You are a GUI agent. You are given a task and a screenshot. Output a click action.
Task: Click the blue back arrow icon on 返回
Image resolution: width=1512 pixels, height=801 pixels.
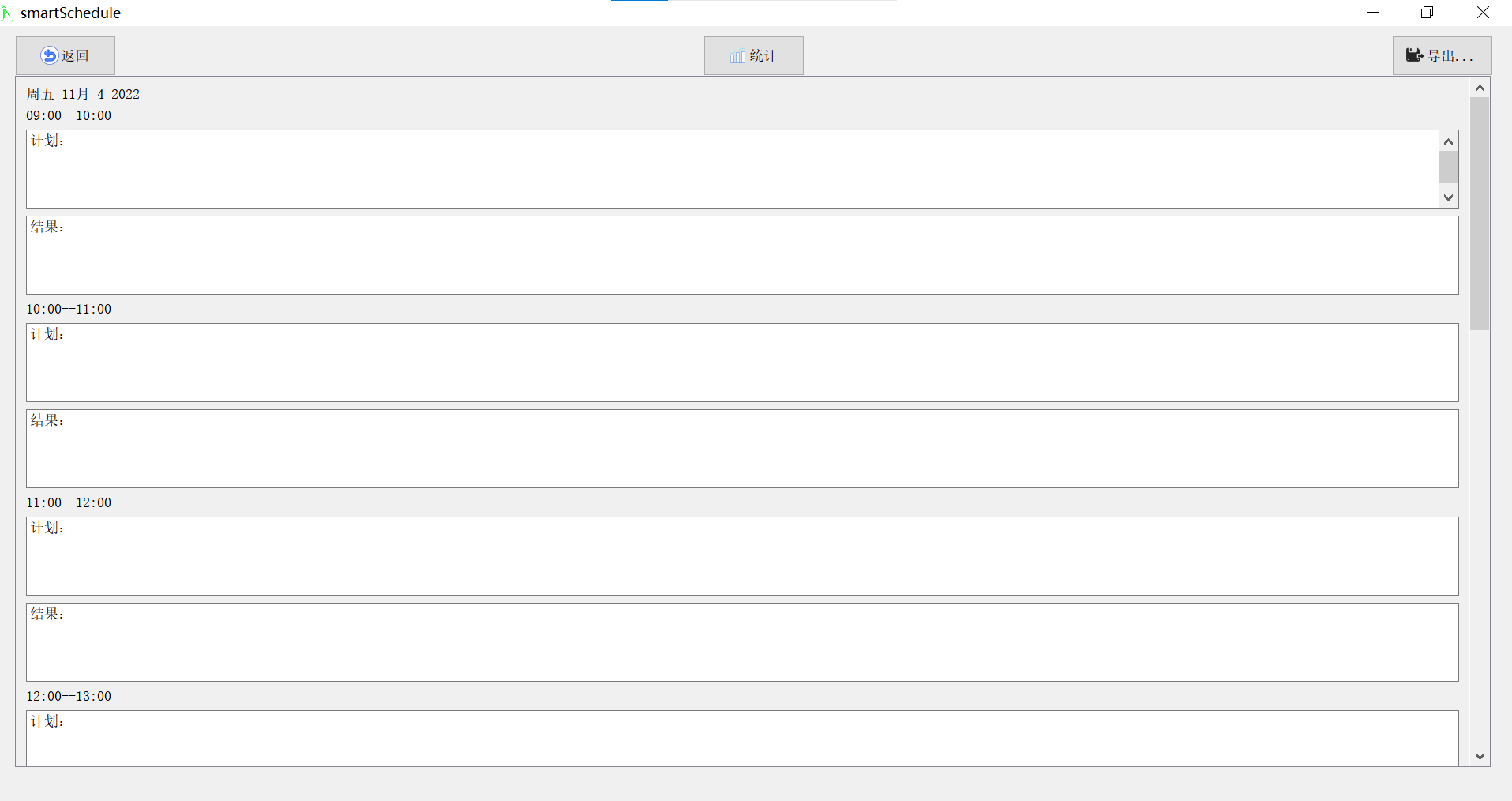coord(49,55)
